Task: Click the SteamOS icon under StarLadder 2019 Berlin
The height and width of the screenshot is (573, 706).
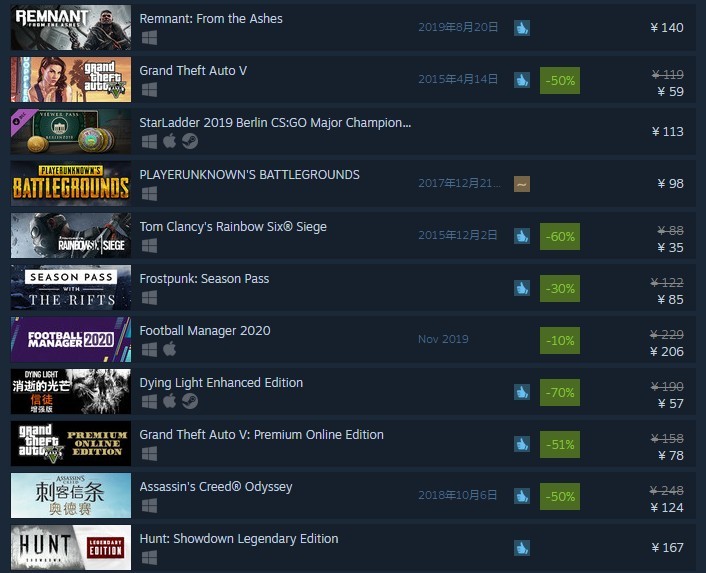Action: [190, 141]
